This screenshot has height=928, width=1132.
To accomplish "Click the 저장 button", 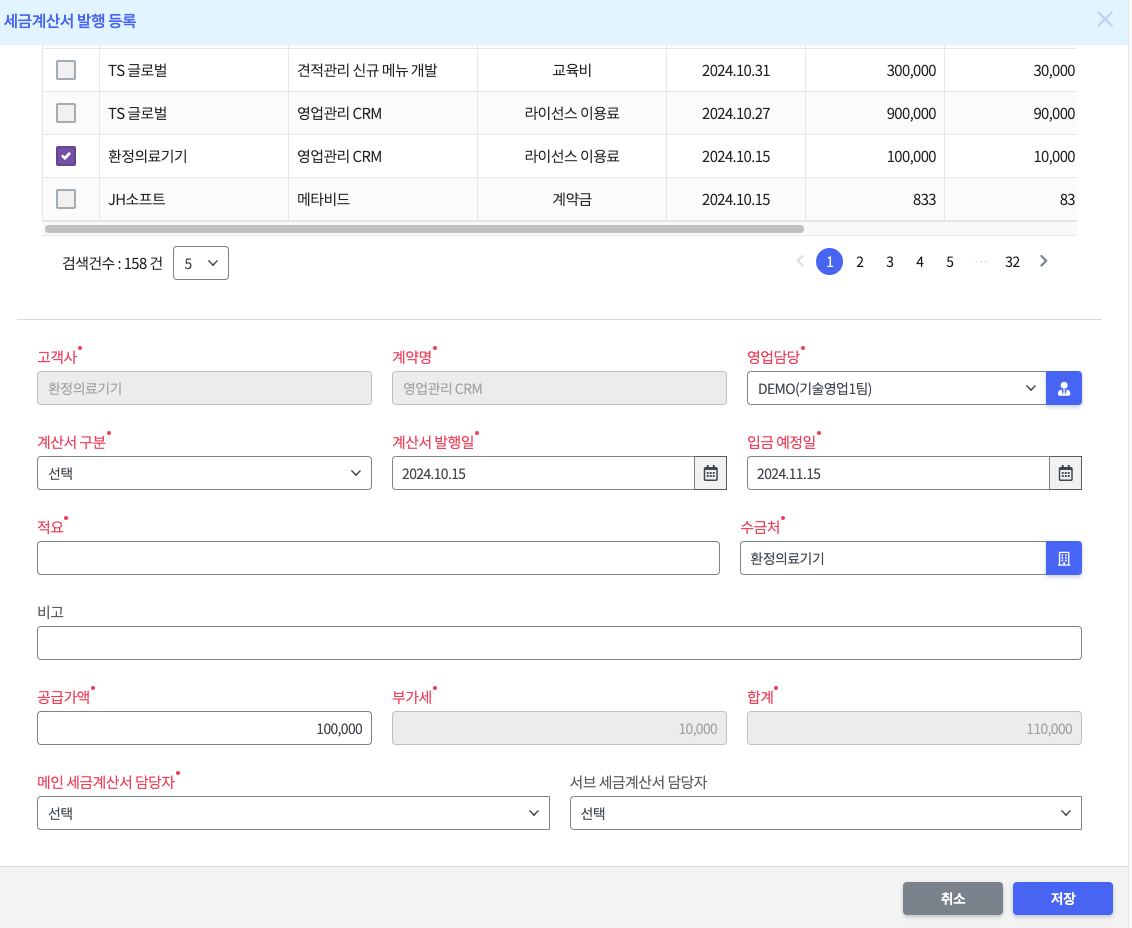I will [1062, 898].
